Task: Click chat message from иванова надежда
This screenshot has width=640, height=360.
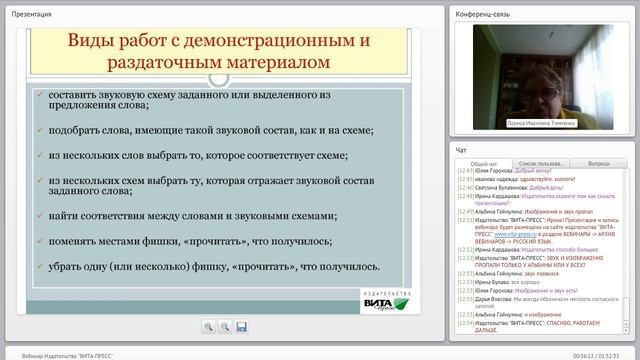Action: click(516, 179)
